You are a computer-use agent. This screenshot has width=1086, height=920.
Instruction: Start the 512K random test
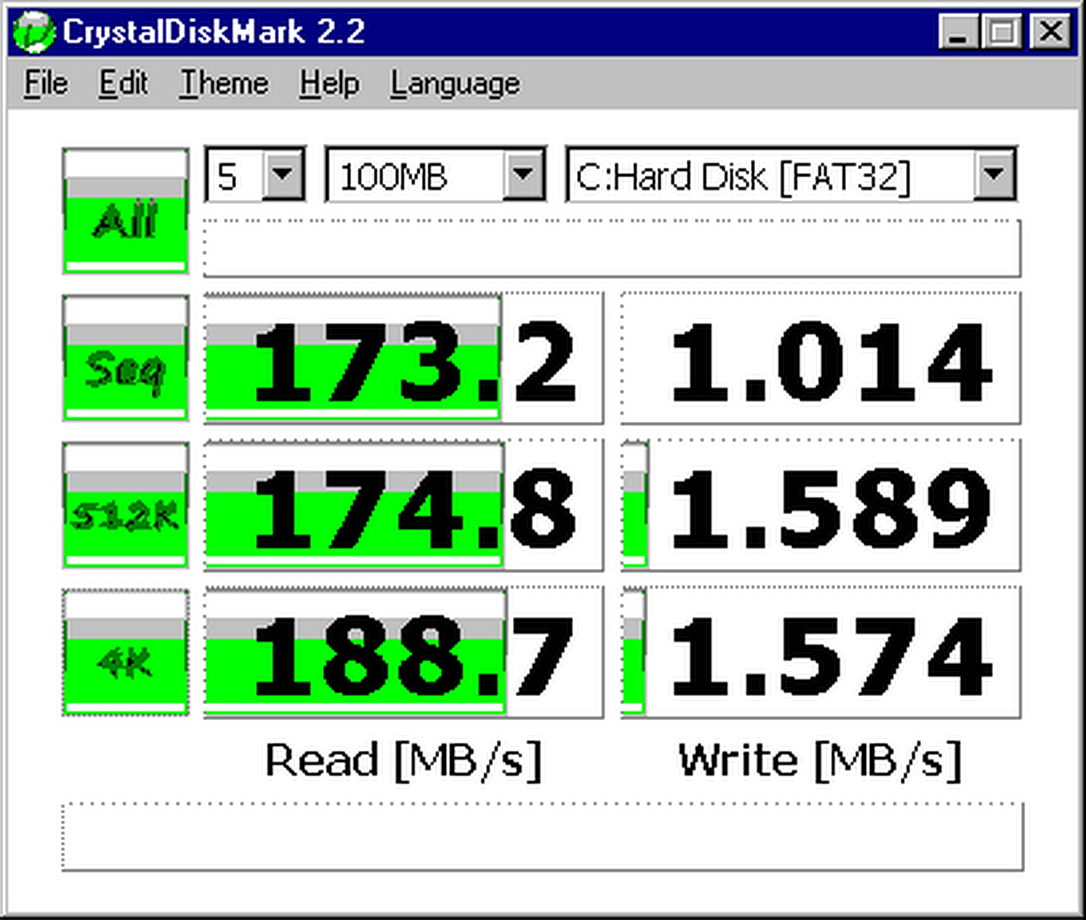pos(125,506)
